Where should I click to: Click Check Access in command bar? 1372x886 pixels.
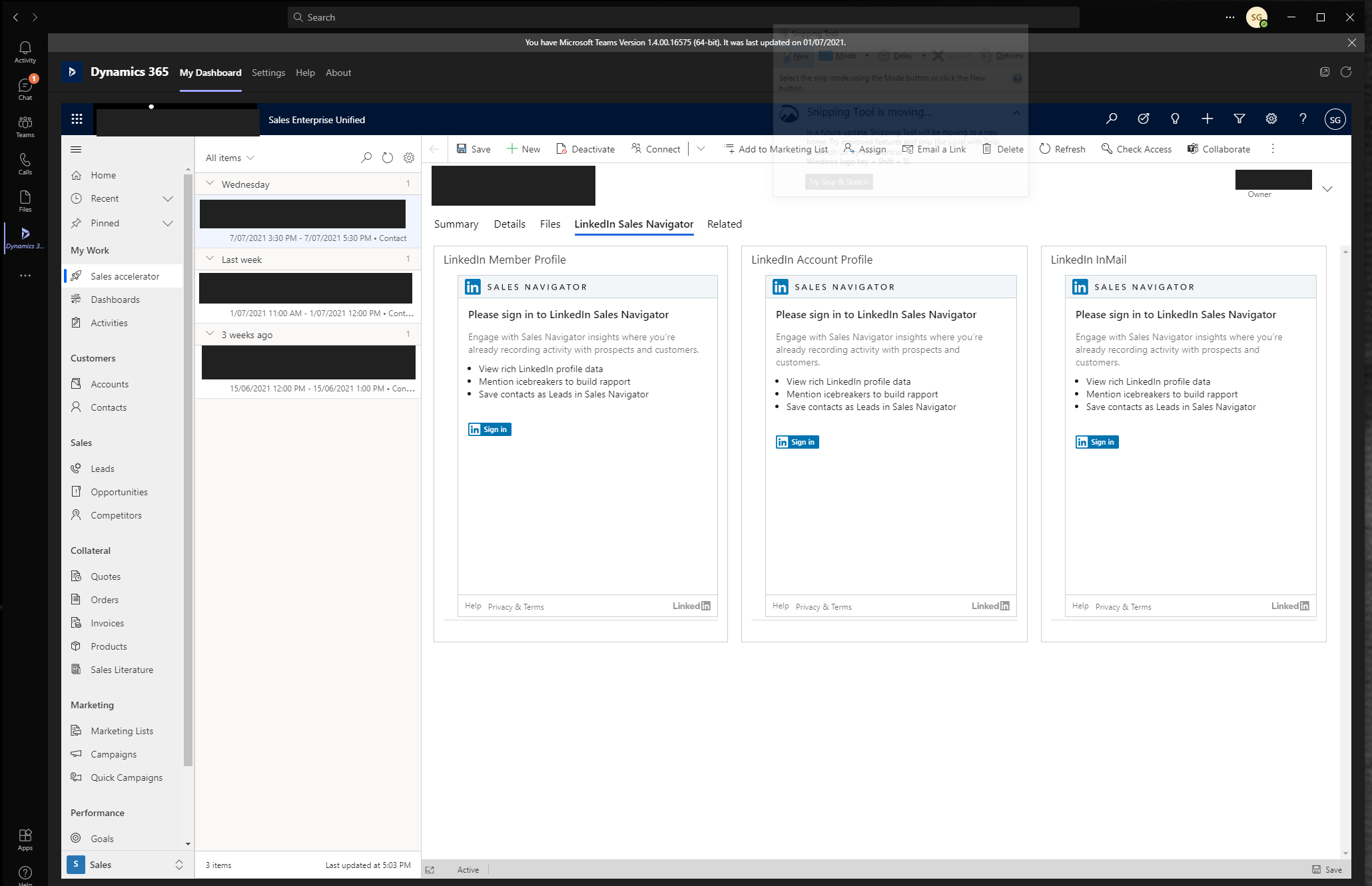[x=1136, y=149]
